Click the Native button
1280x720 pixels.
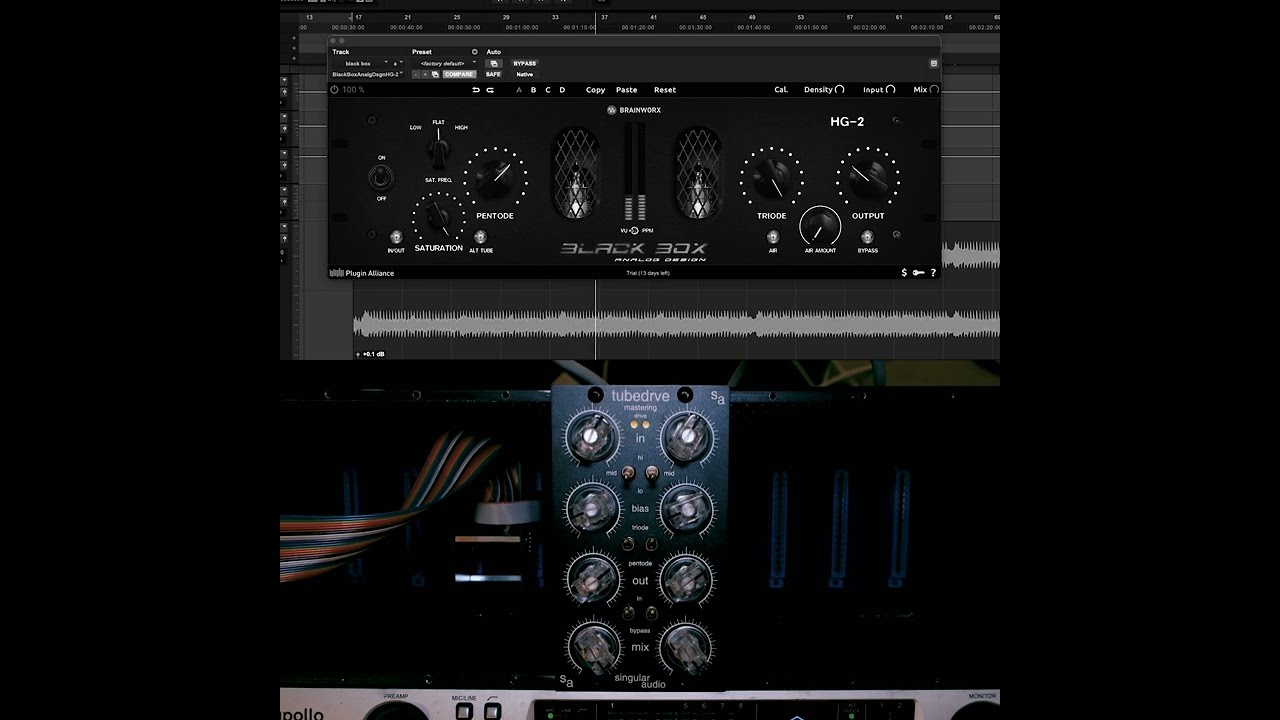click(x=525, y=74)
